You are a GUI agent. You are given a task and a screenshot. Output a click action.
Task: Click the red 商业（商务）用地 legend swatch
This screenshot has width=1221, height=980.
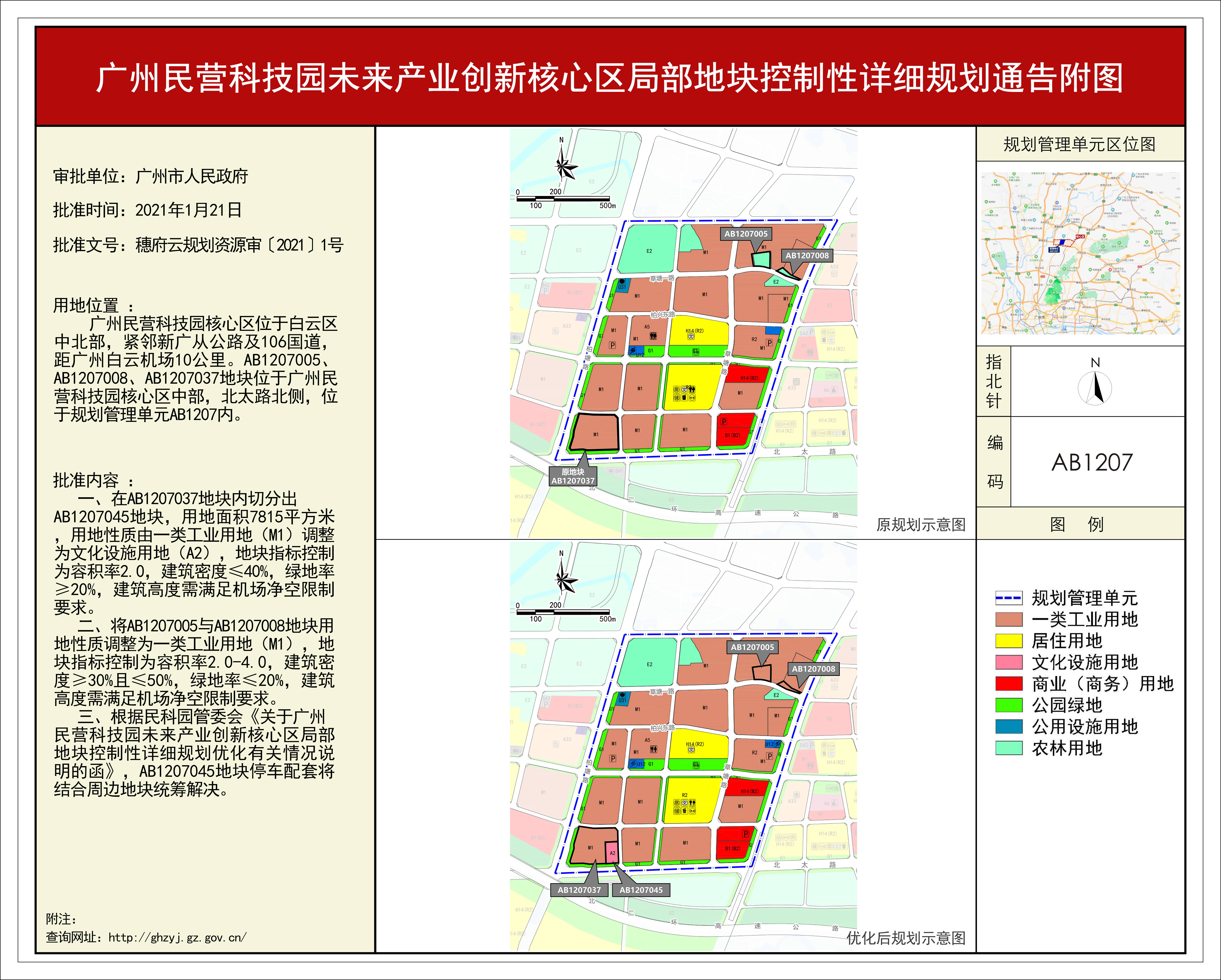coord(1009,684)
